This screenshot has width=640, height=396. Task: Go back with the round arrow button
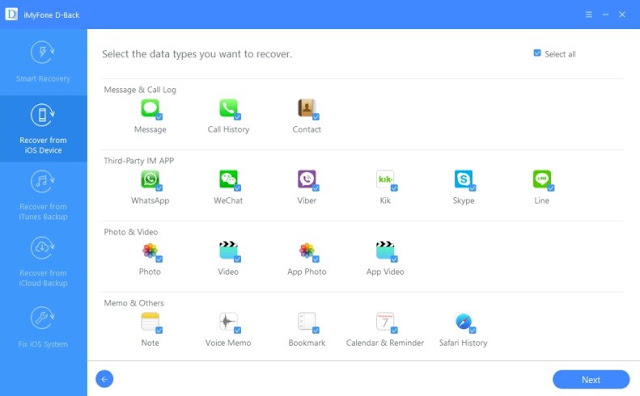pos(104,379)
